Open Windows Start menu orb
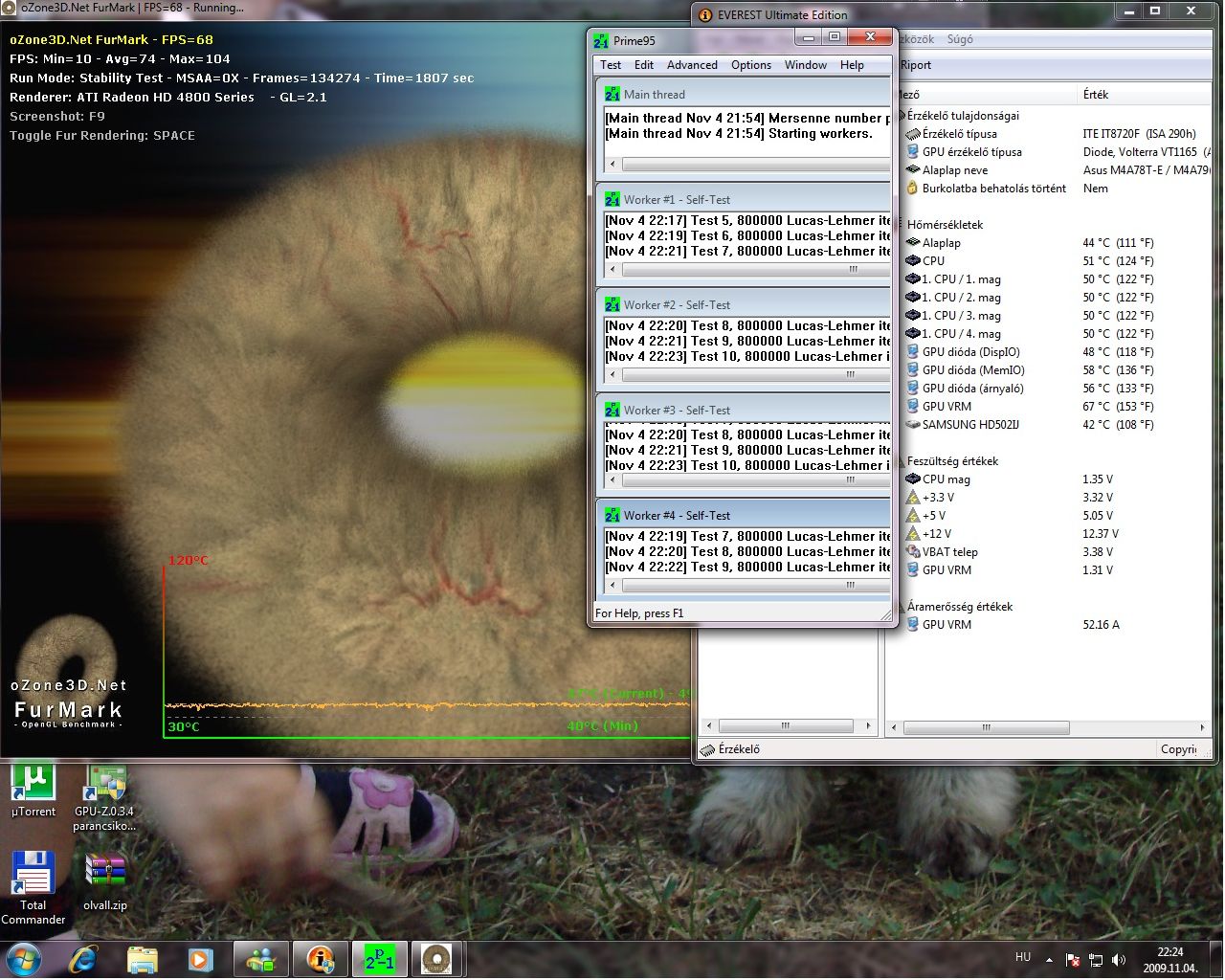1225x980 pixels. pos(23,959)
